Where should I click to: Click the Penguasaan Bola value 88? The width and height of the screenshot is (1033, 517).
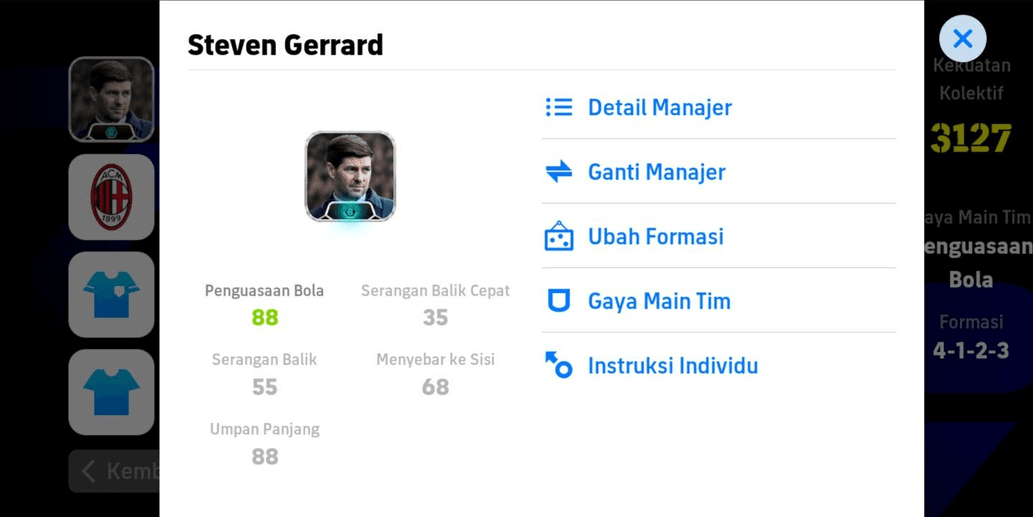coord(265,317)
